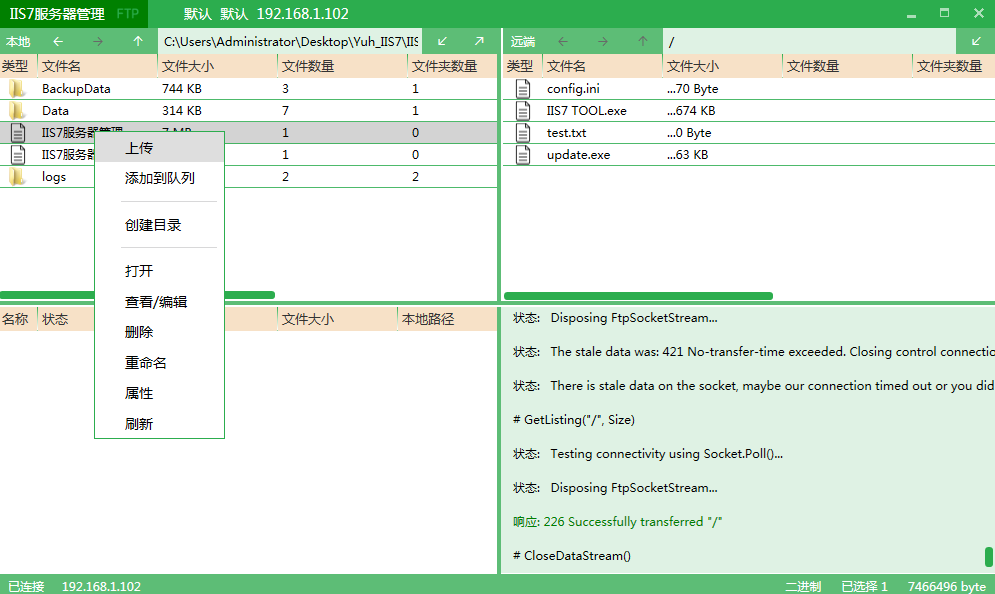Select the update.exe file name
Screen dimensions: 995x594
point(578,155)
